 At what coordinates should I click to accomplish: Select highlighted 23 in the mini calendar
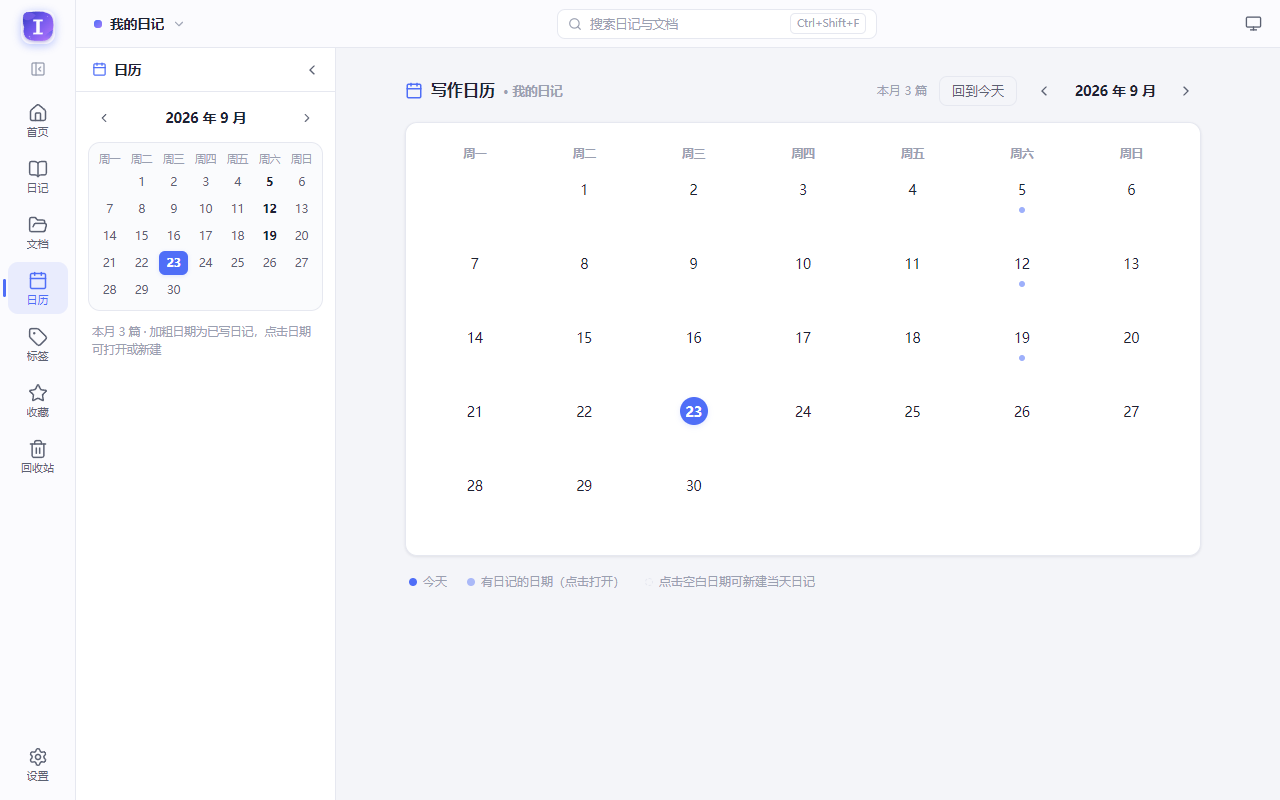click(174, 263)
